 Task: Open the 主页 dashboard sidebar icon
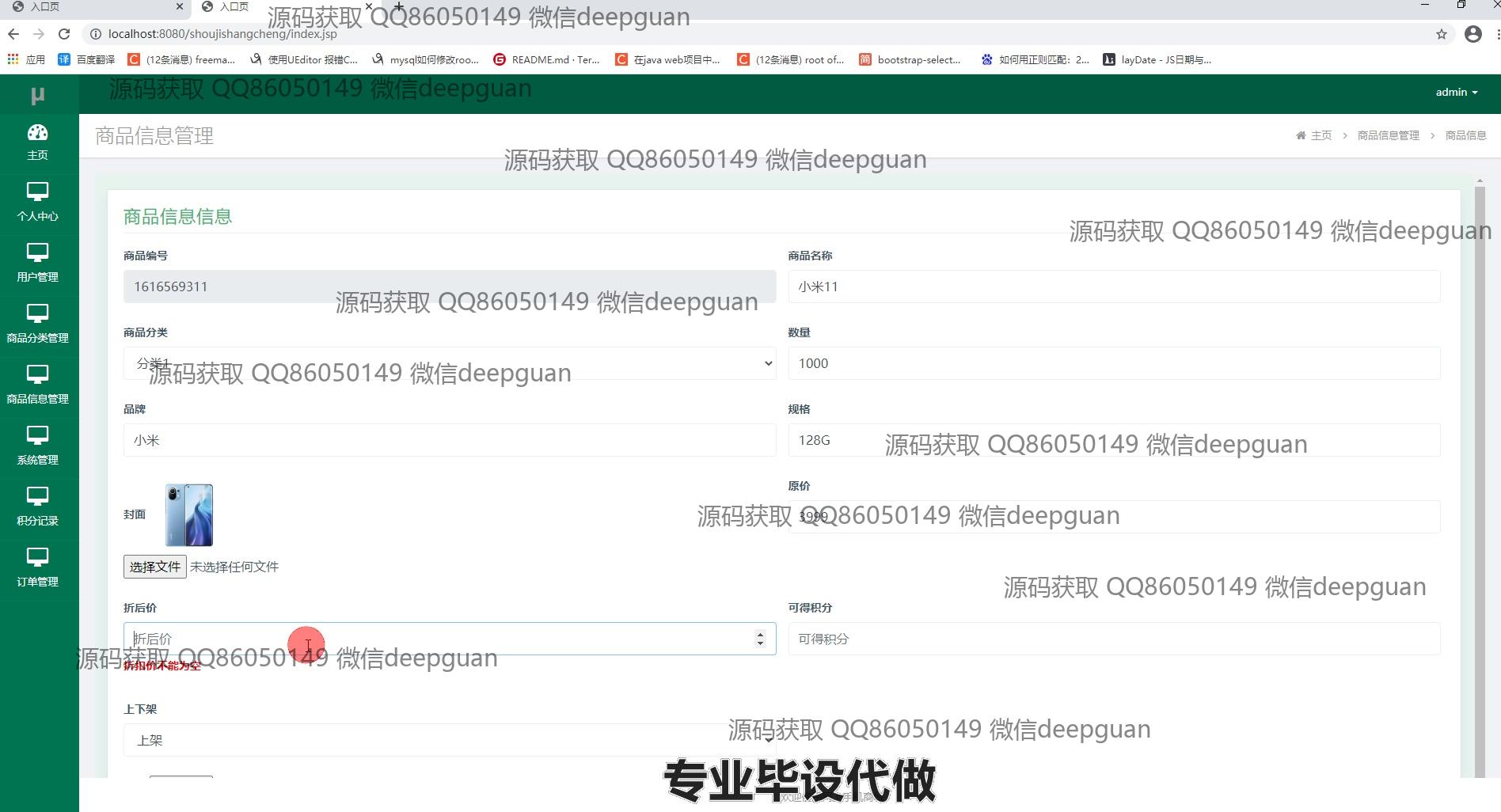pyautogui.click(x=38, y=142)
